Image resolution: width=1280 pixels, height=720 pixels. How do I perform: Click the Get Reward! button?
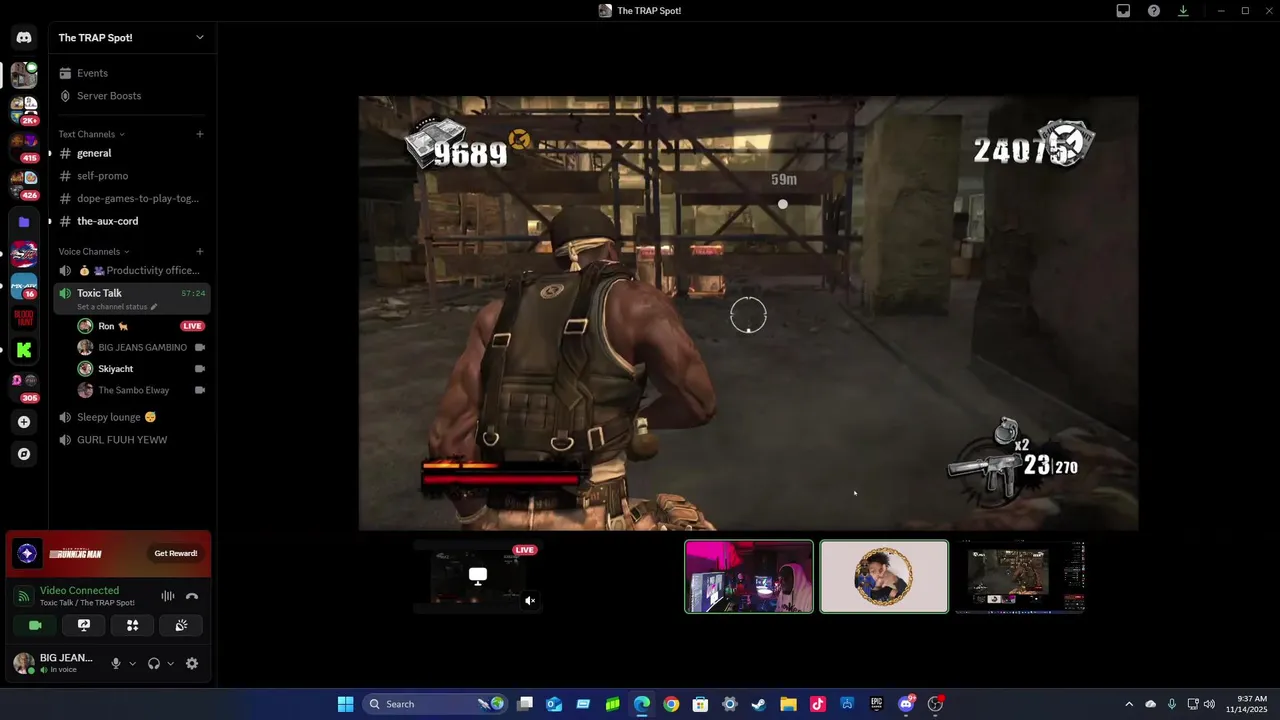176,553
